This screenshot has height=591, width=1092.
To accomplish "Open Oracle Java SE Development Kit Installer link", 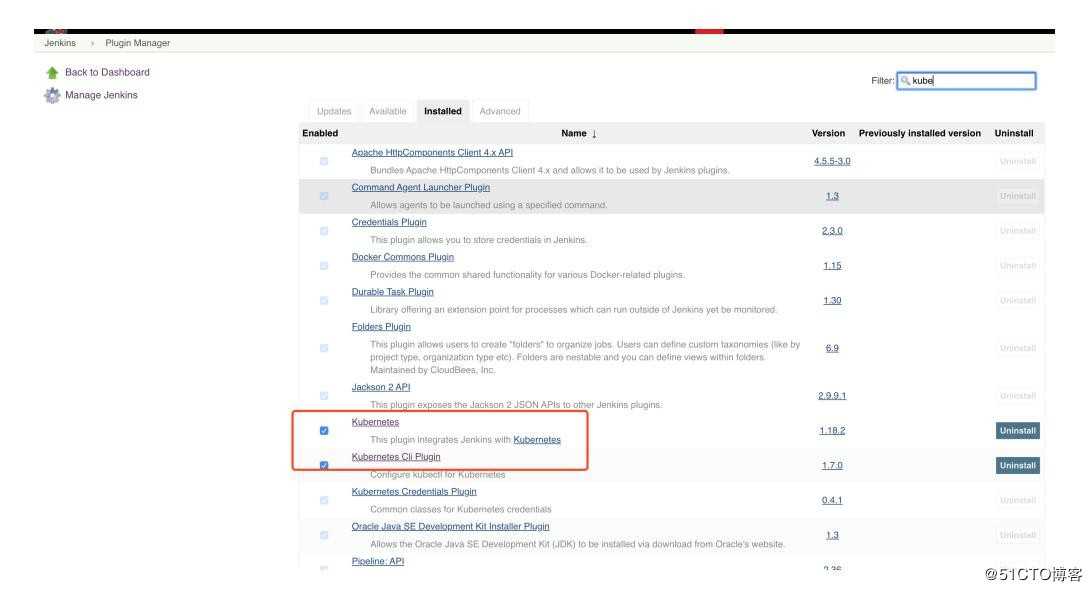I will (x=450, y=526).
